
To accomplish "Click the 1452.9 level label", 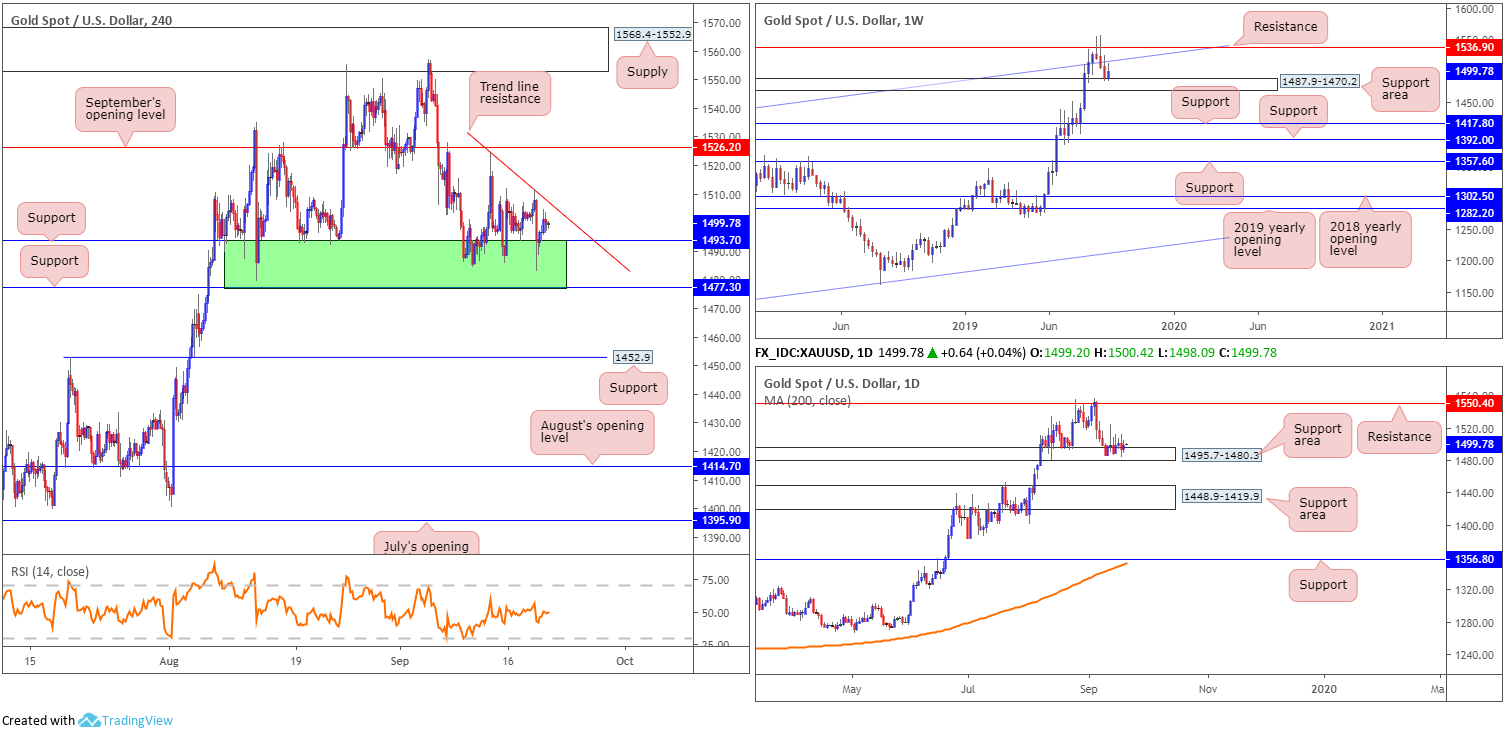I will (x=633, y=357).
